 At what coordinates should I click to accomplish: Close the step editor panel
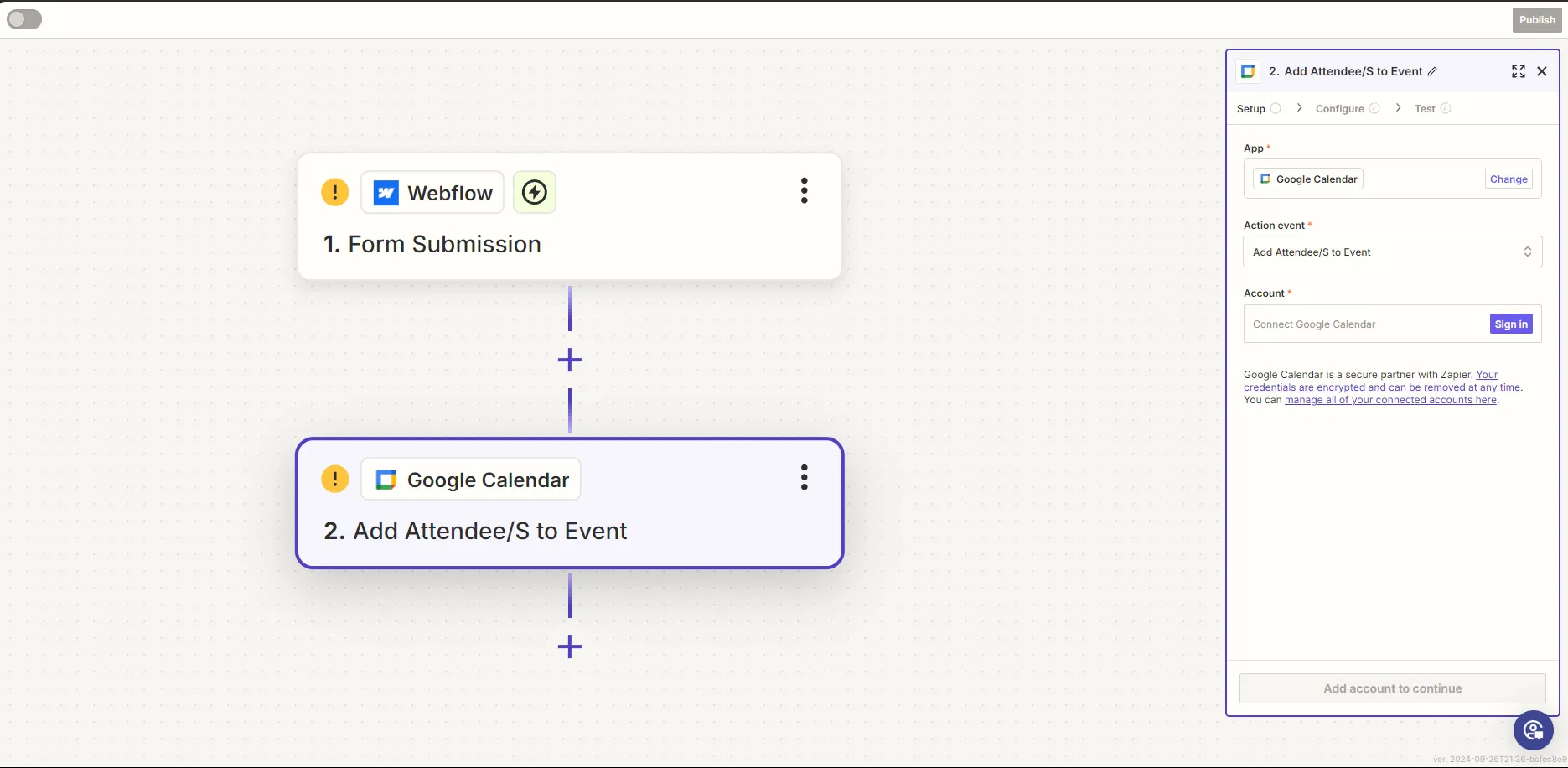tap(1542, 71)
